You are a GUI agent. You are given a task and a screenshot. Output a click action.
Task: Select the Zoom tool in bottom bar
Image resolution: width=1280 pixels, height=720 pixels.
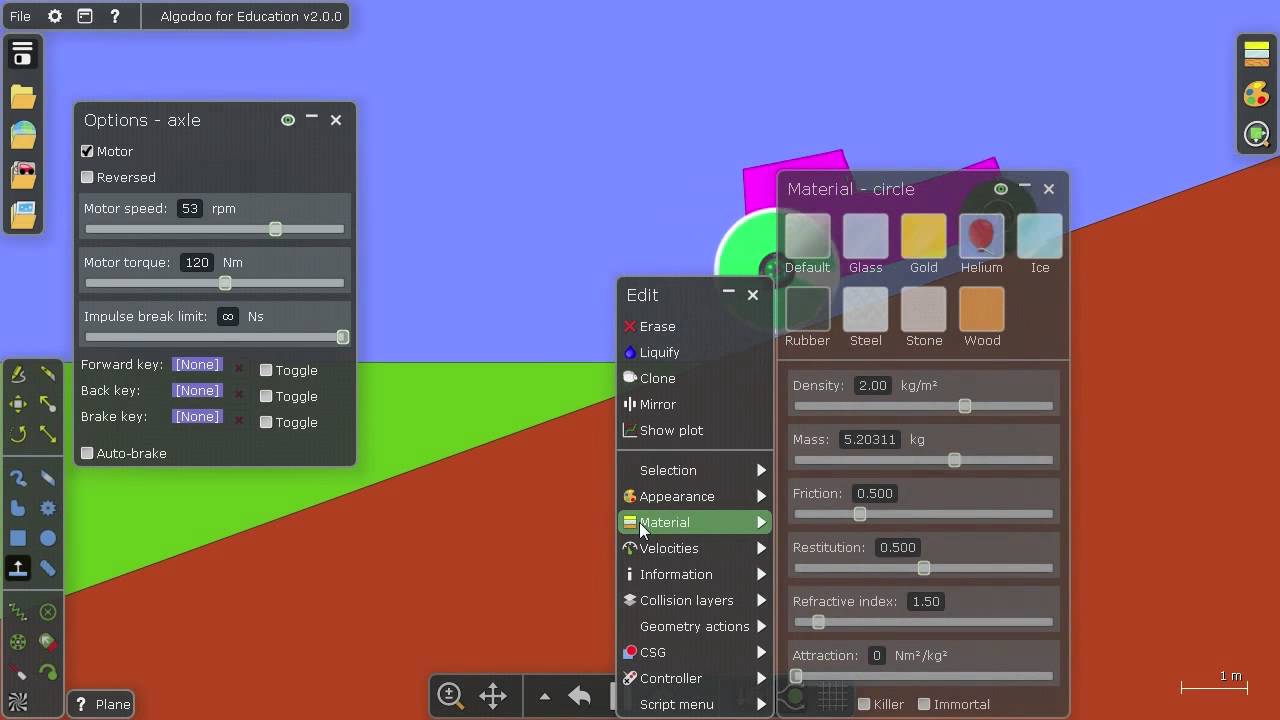[451, 695]
